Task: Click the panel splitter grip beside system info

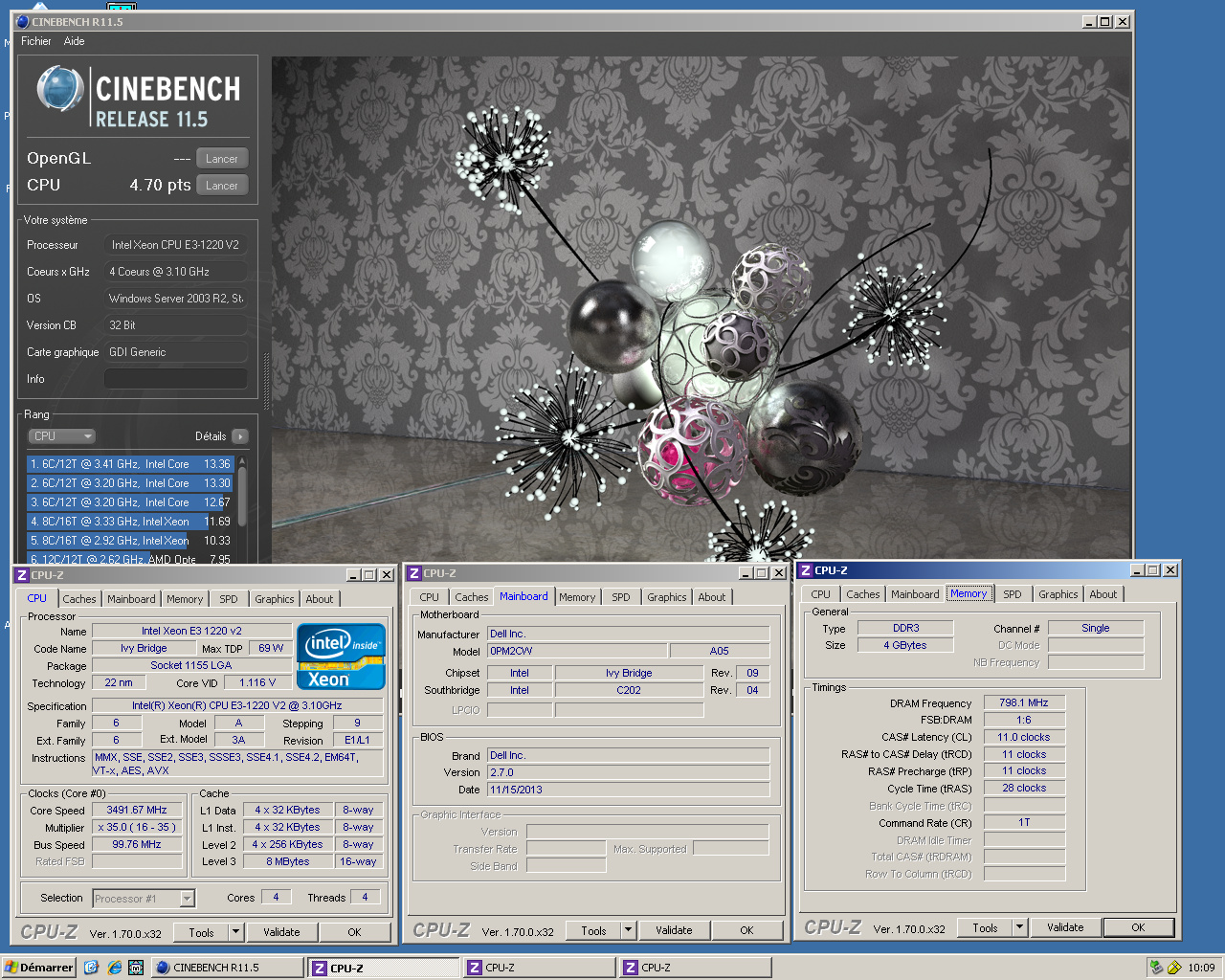Action: click(266, 383)
